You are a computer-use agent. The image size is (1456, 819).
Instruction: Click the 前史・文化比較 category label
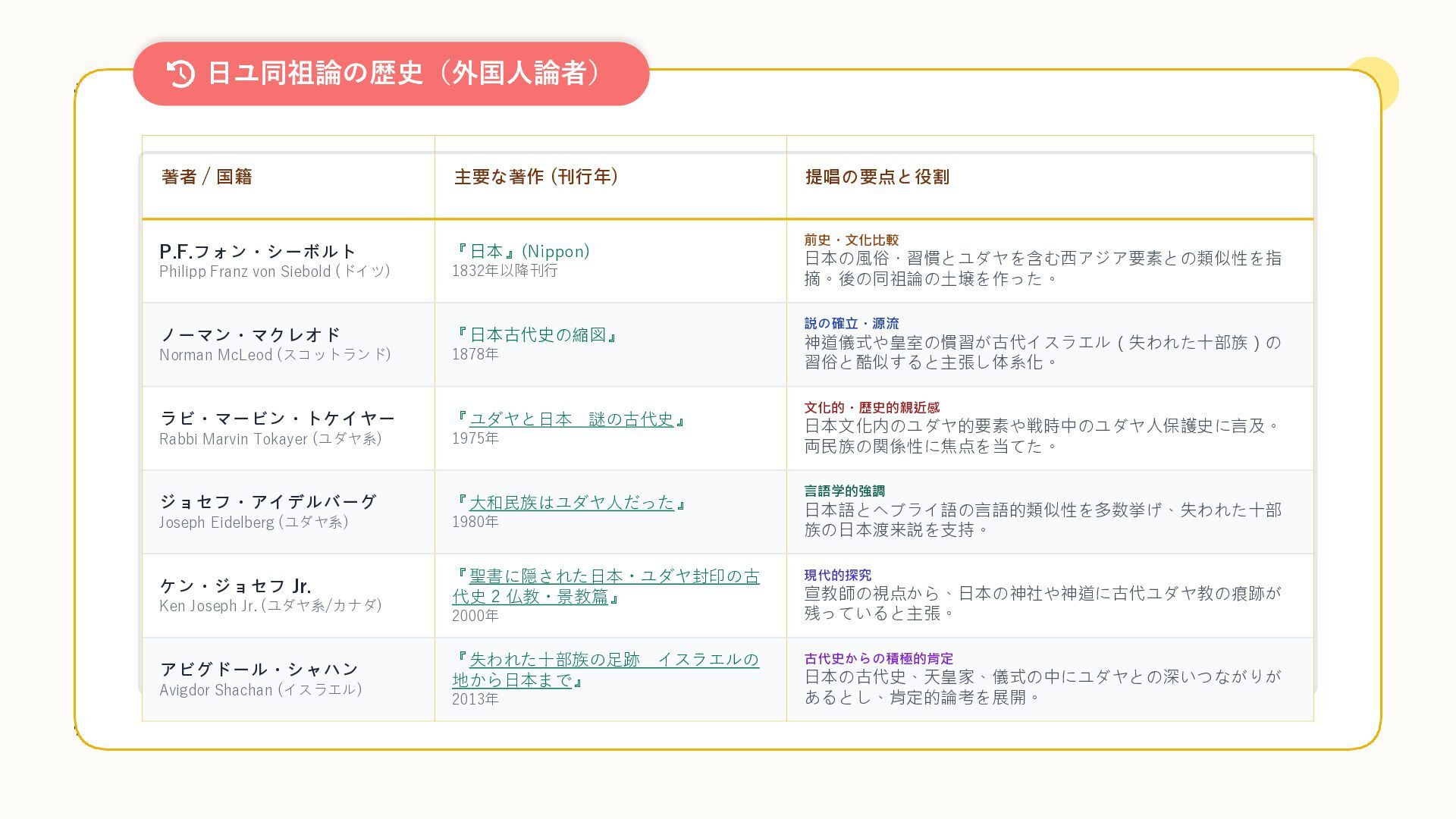(851, 240)
